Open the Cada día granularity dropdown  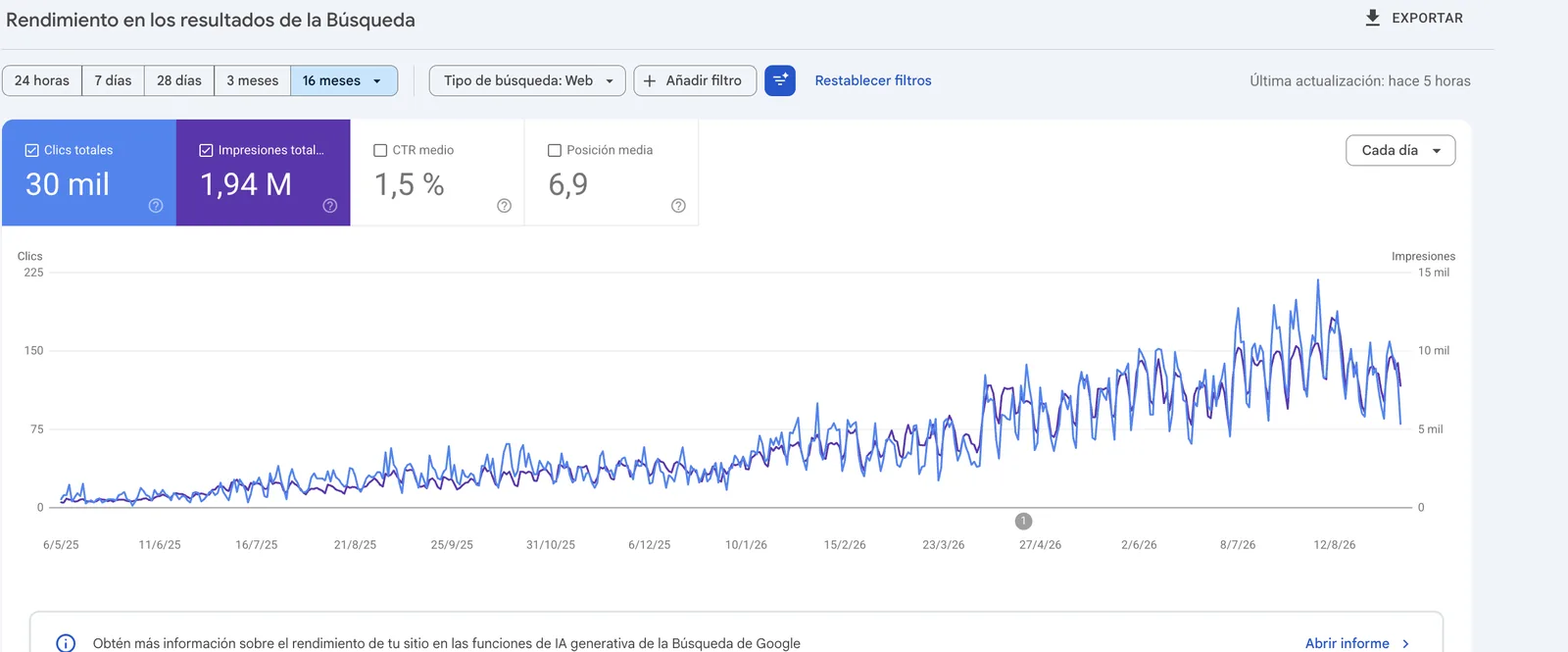tap(1400, 150)
